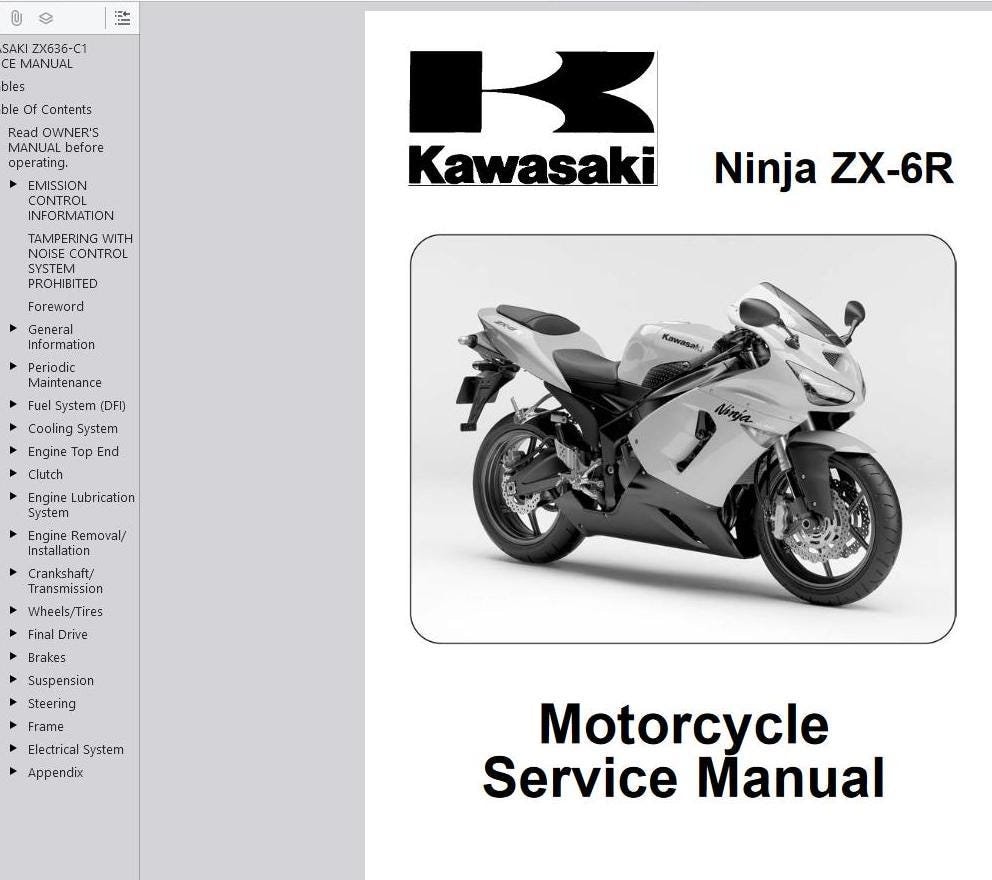
Task: Expand the Frame bookmark arrow
Action: point(13,726)
